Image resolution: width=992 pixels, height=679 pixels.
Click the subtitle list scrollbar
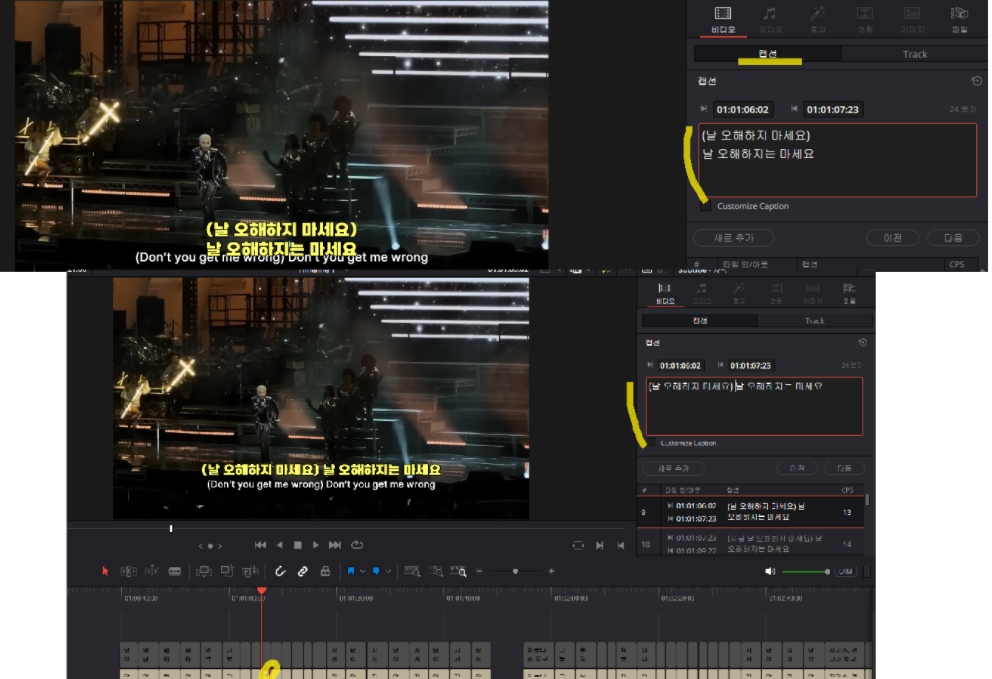[867, 500]
